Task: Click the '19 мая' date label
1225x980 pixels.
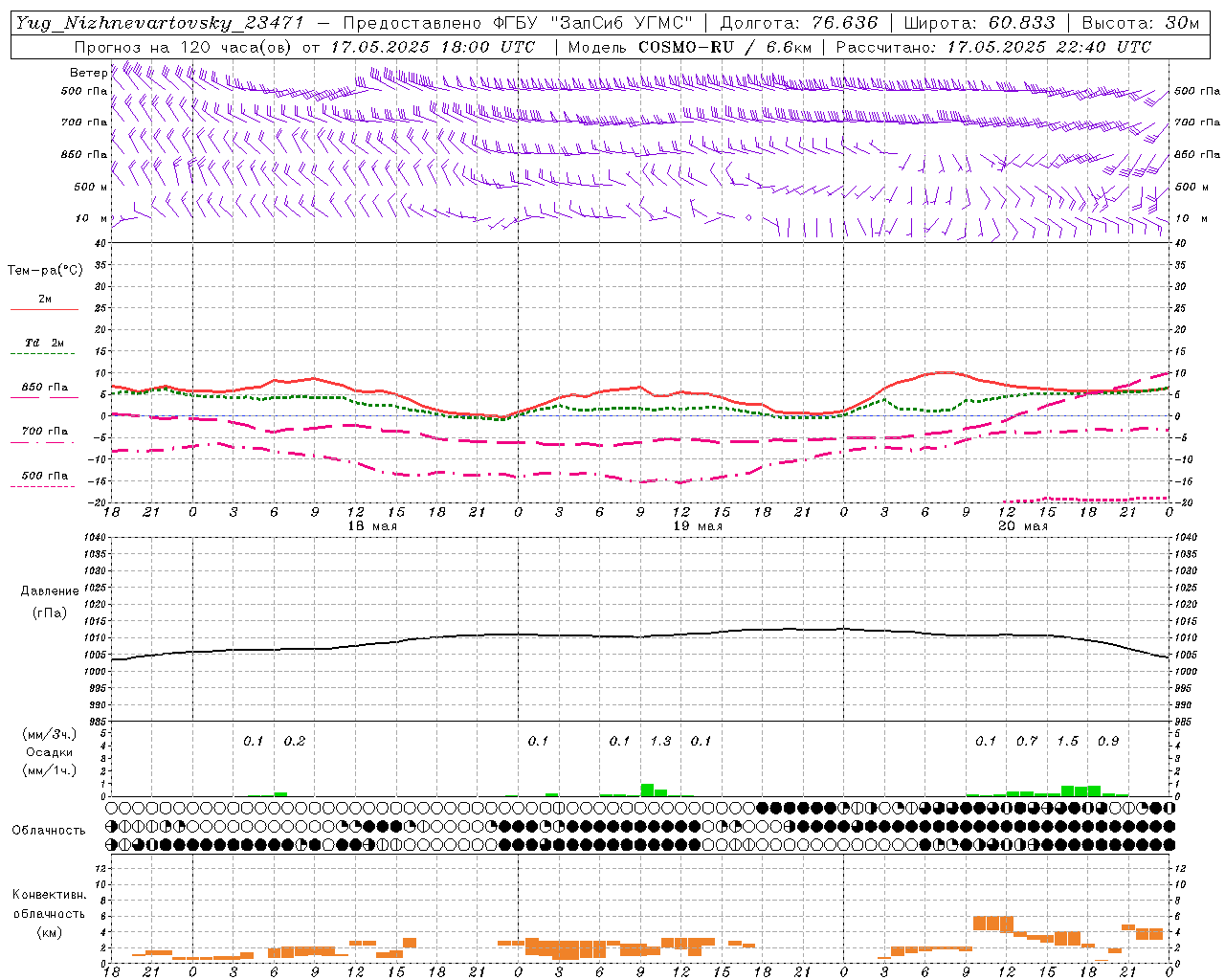Action: pos(698,526)
